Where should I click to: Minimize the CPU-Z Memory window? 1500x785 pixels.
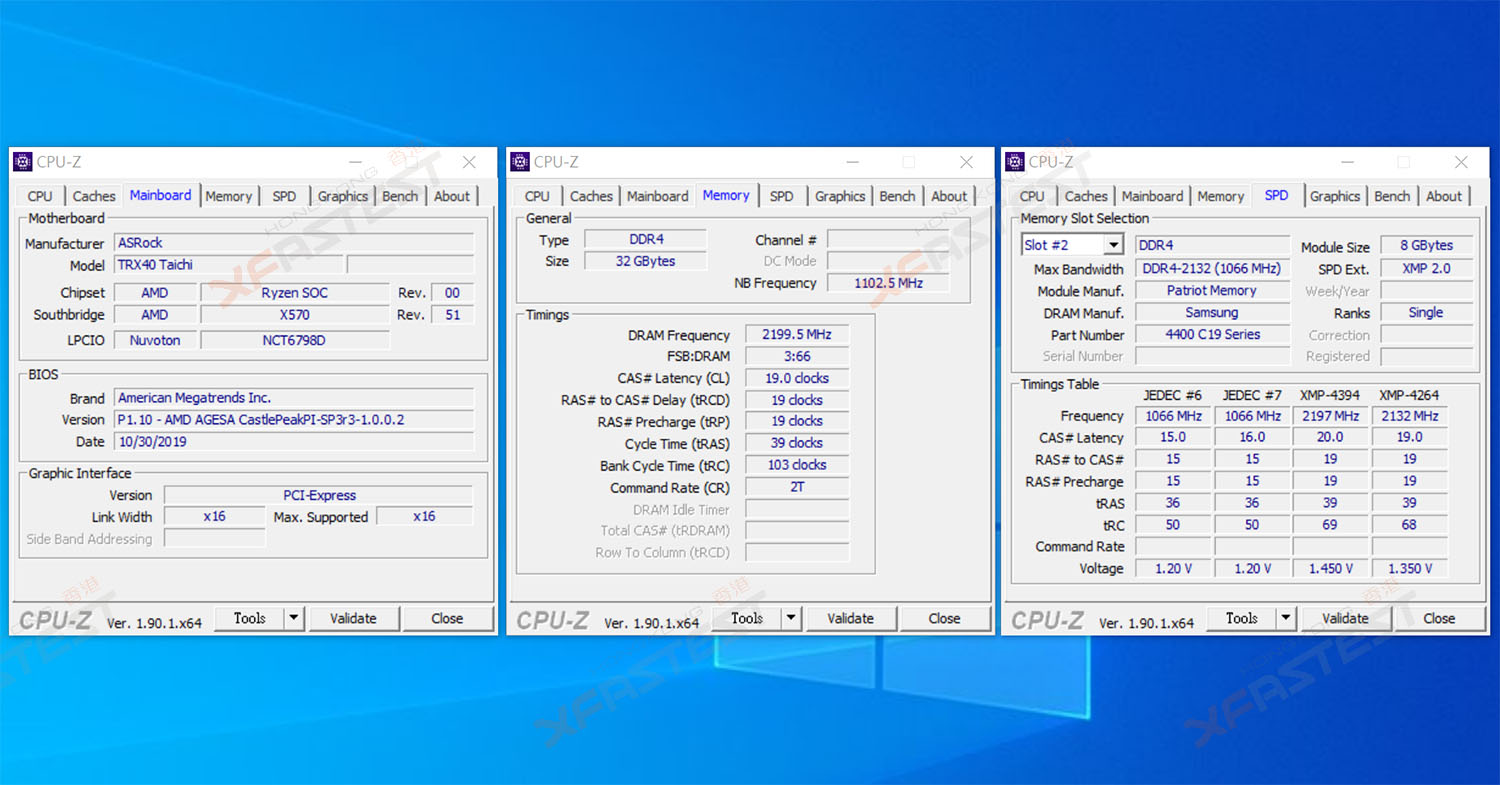coord(853,162)
